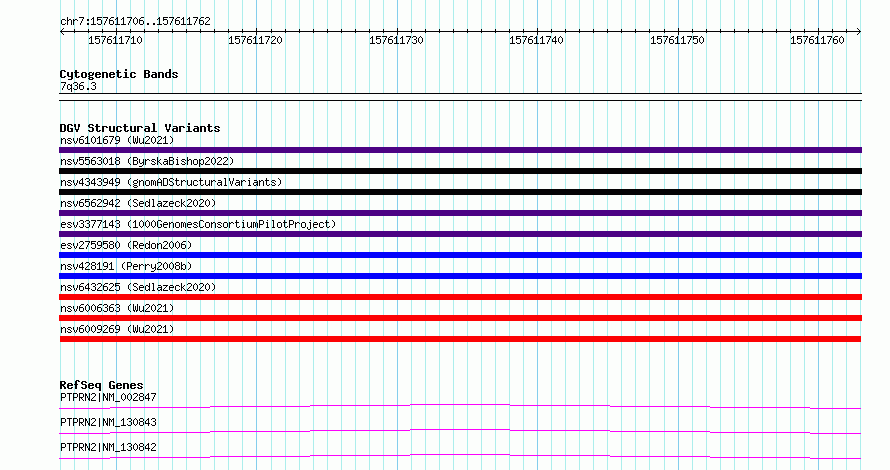Click nsv6009269 (Wu2021) variant label
The image size is (890, 470).
117,329
